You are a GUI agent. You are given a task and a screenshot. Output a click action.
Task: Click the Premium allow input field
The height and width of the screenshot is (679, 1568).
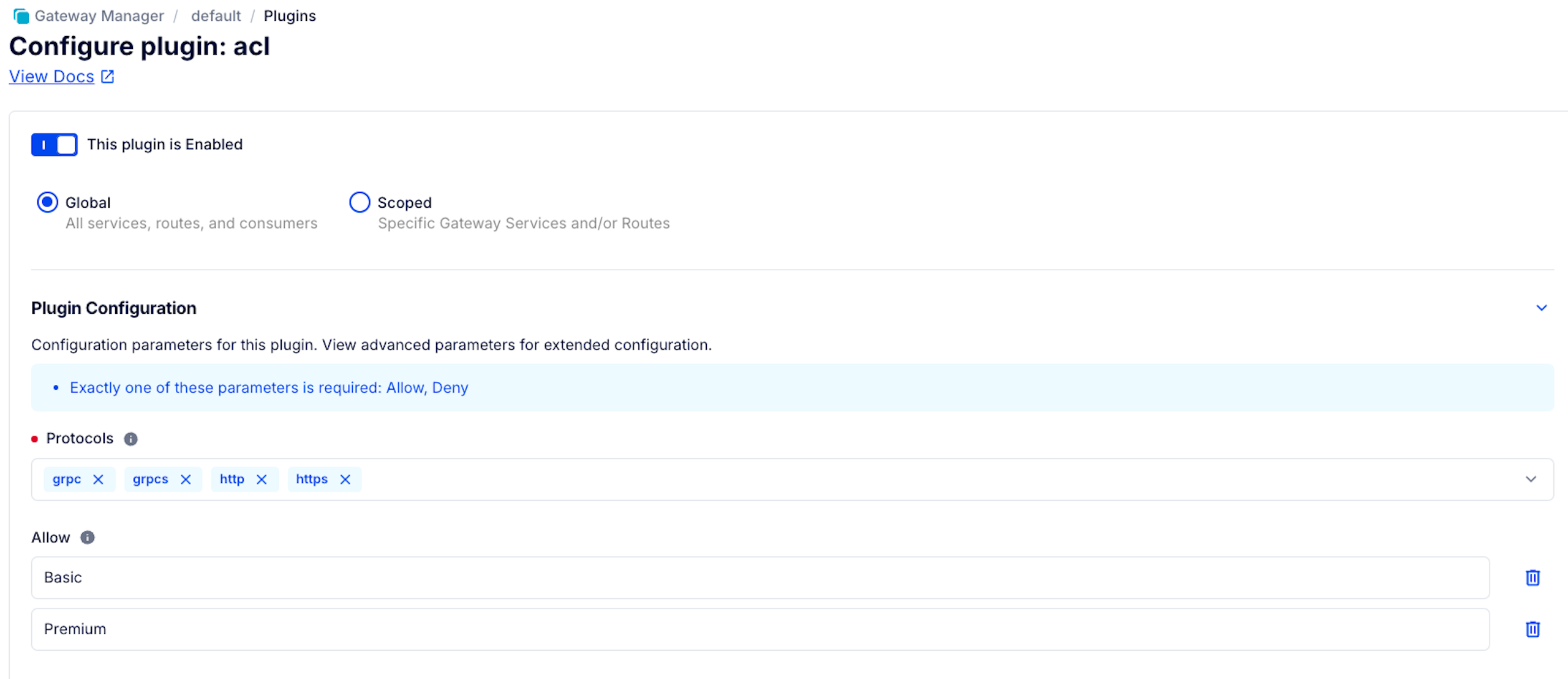click(x=759, y=629)
